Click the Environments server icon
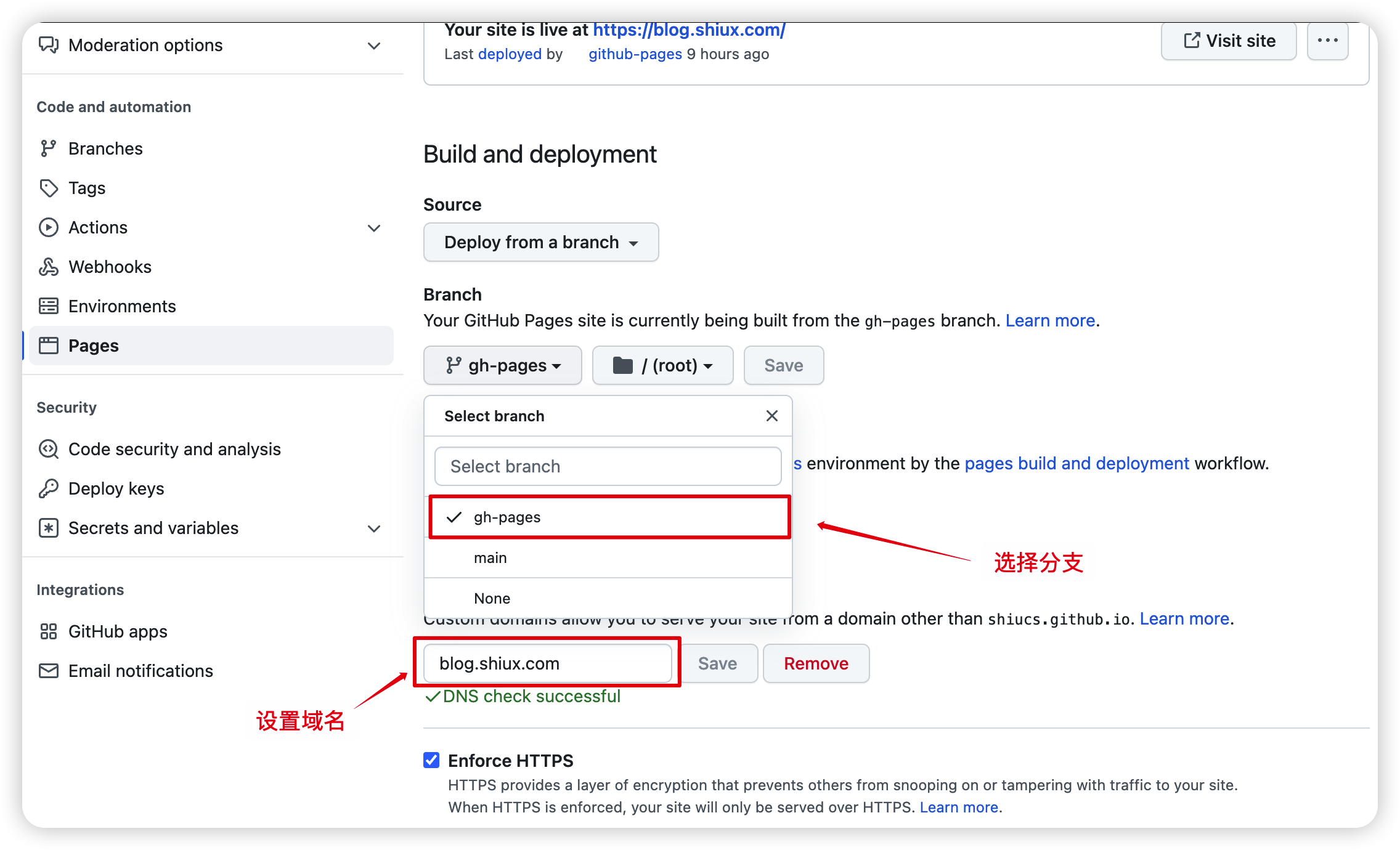This screenshot has width=1400, height=850. 49,306
